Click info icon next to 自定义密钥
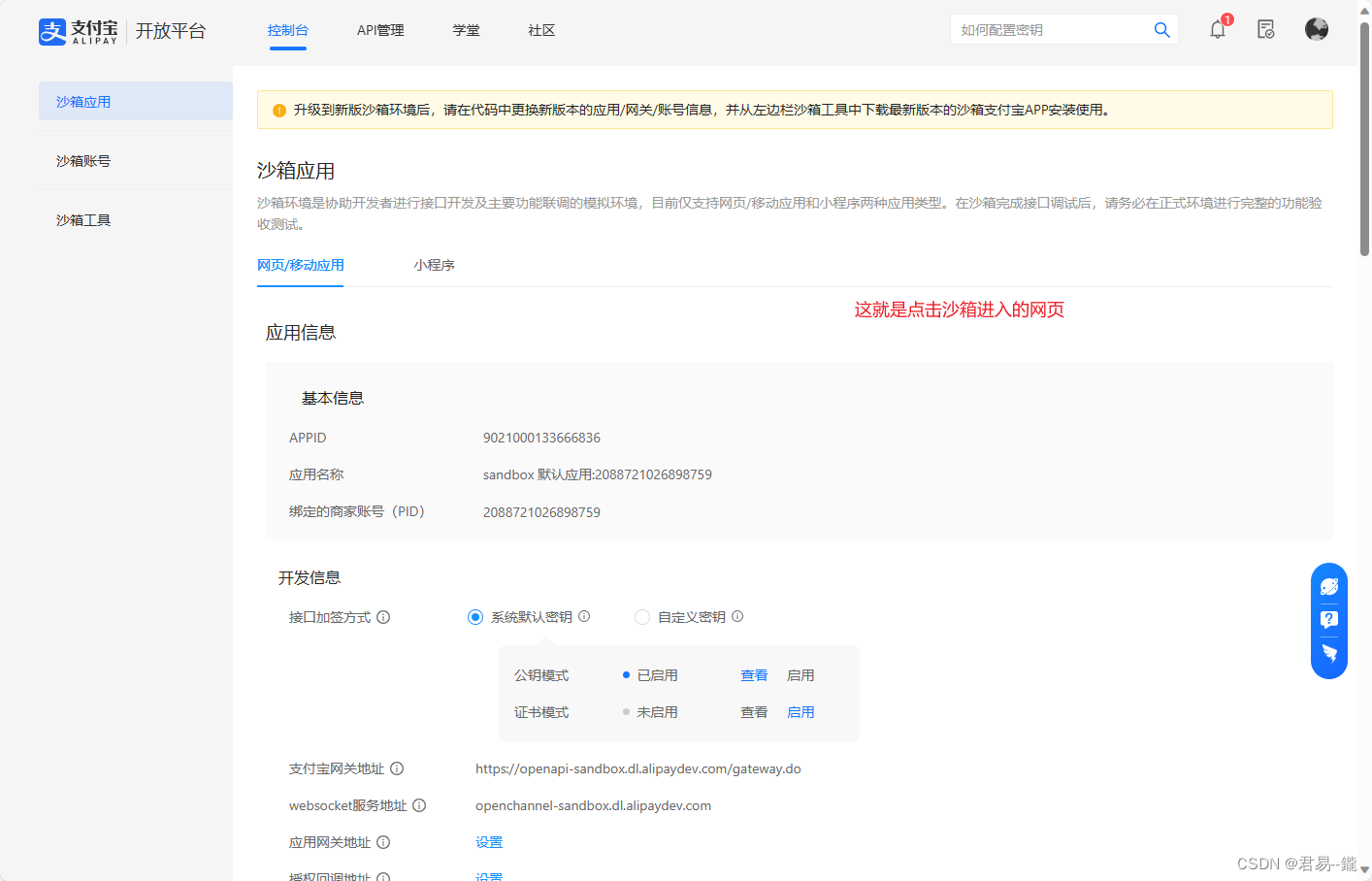The width and height of the screenshot is (1372, 881). click(737, 616)
